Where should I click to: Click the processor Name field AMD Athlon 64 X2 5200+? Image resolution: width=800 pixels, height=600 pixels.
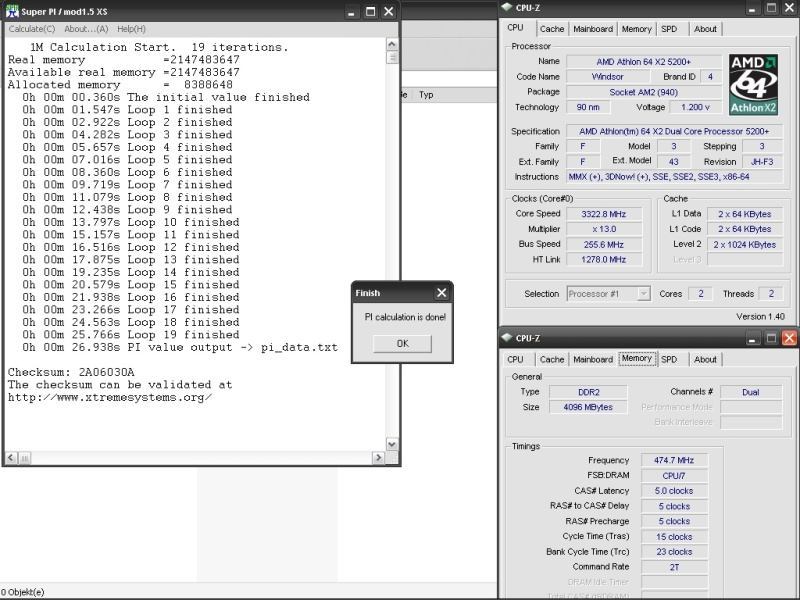pos(643,62)
